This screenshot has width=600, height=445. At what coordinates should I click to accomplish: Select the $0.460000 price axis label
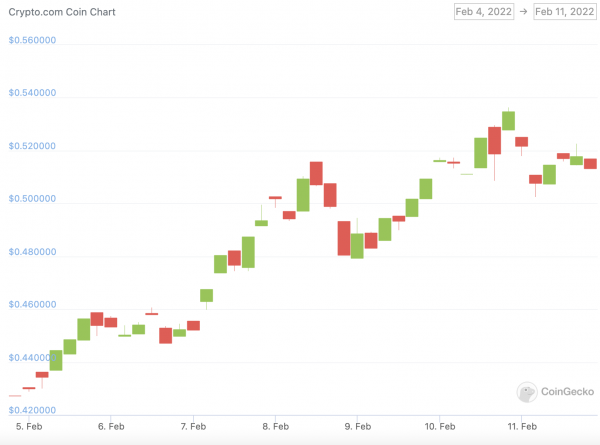(x=32, y=304)
